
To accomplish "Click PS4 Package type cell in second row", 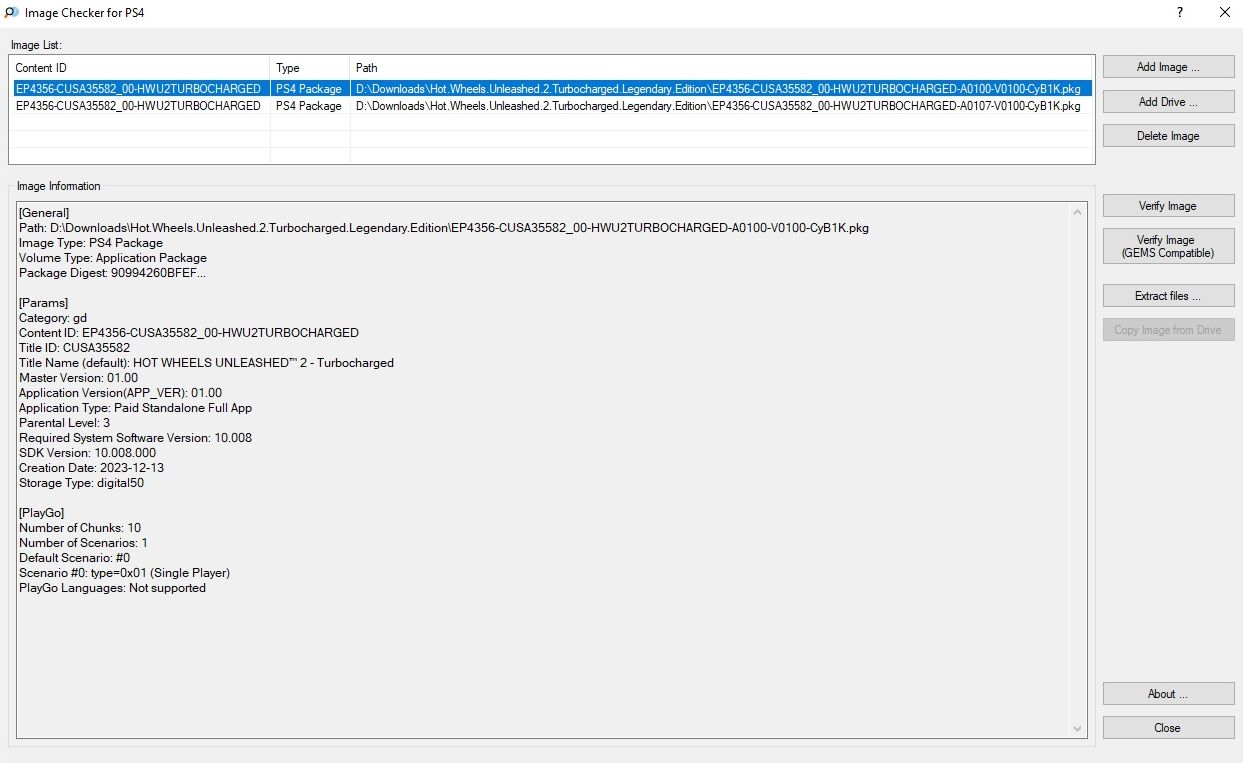I will 309,106.
